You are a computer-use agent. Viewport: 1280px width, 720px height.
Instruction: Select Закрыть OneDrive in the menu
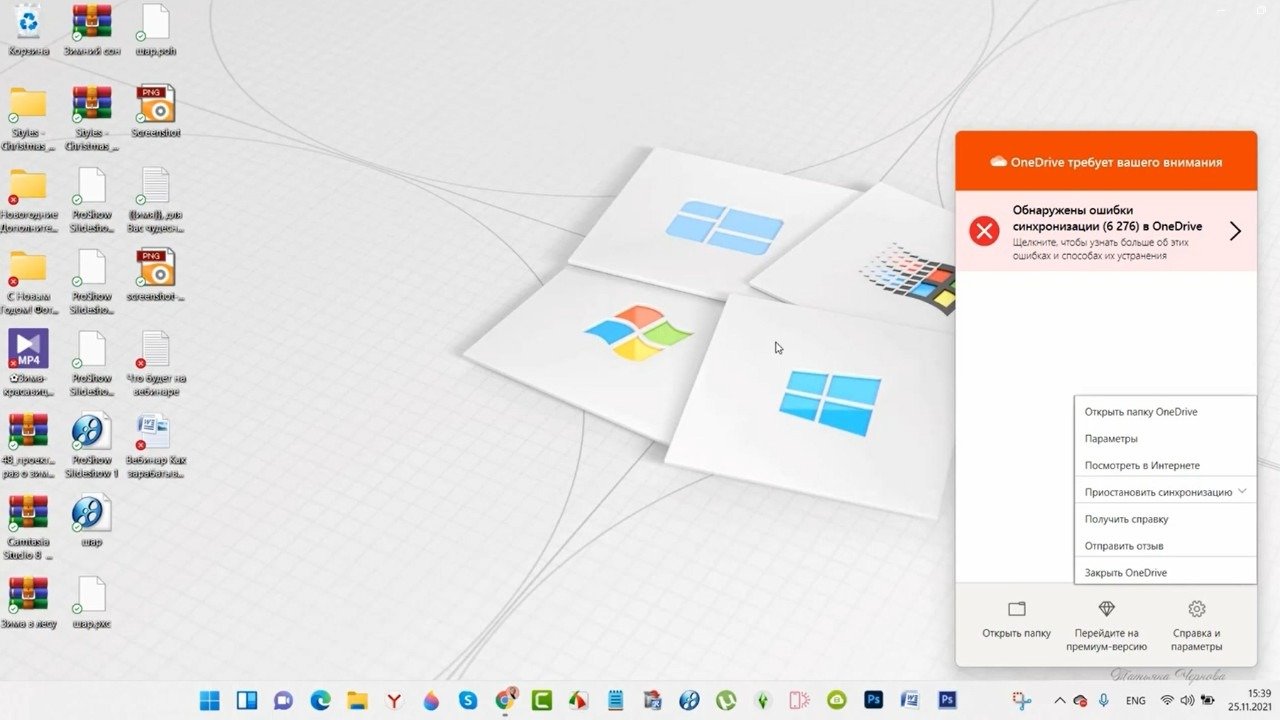[x=1165, y=573]
